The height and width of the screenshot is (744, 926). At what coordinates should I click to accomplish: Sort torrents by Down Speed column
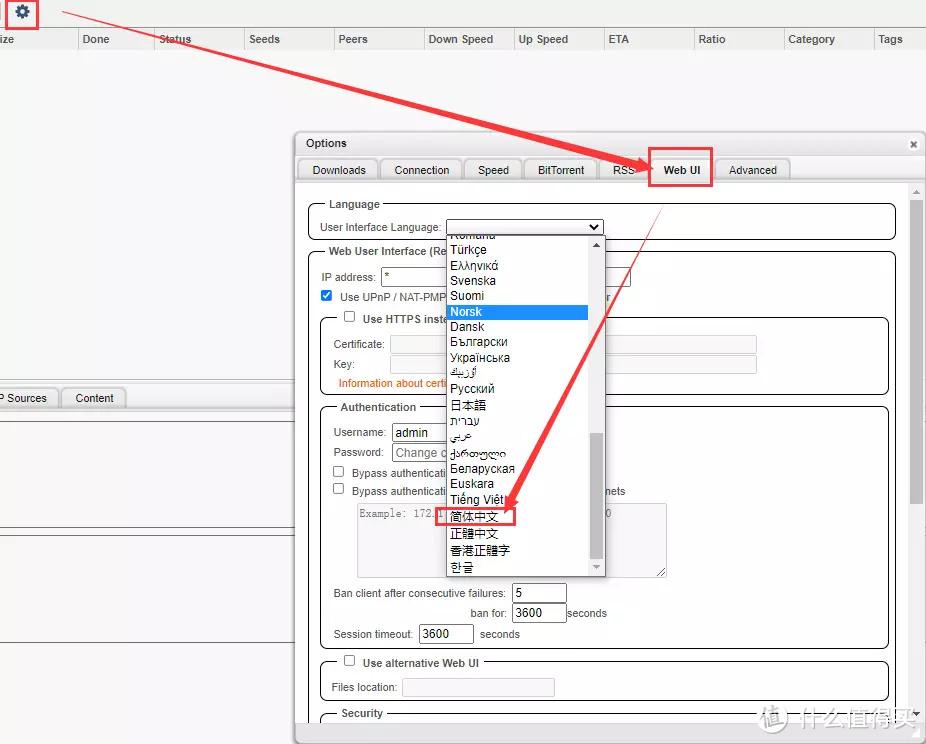[461, 39]
